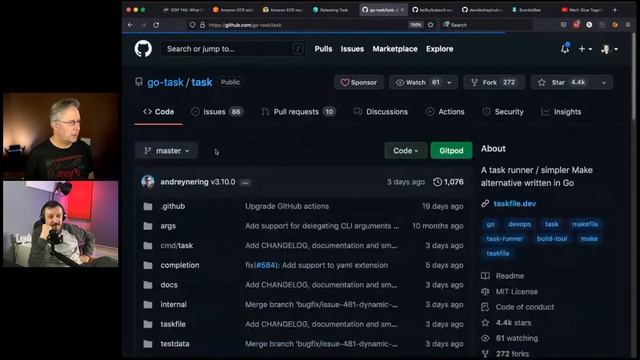Open Explore in the top navigation

point(440,49)
